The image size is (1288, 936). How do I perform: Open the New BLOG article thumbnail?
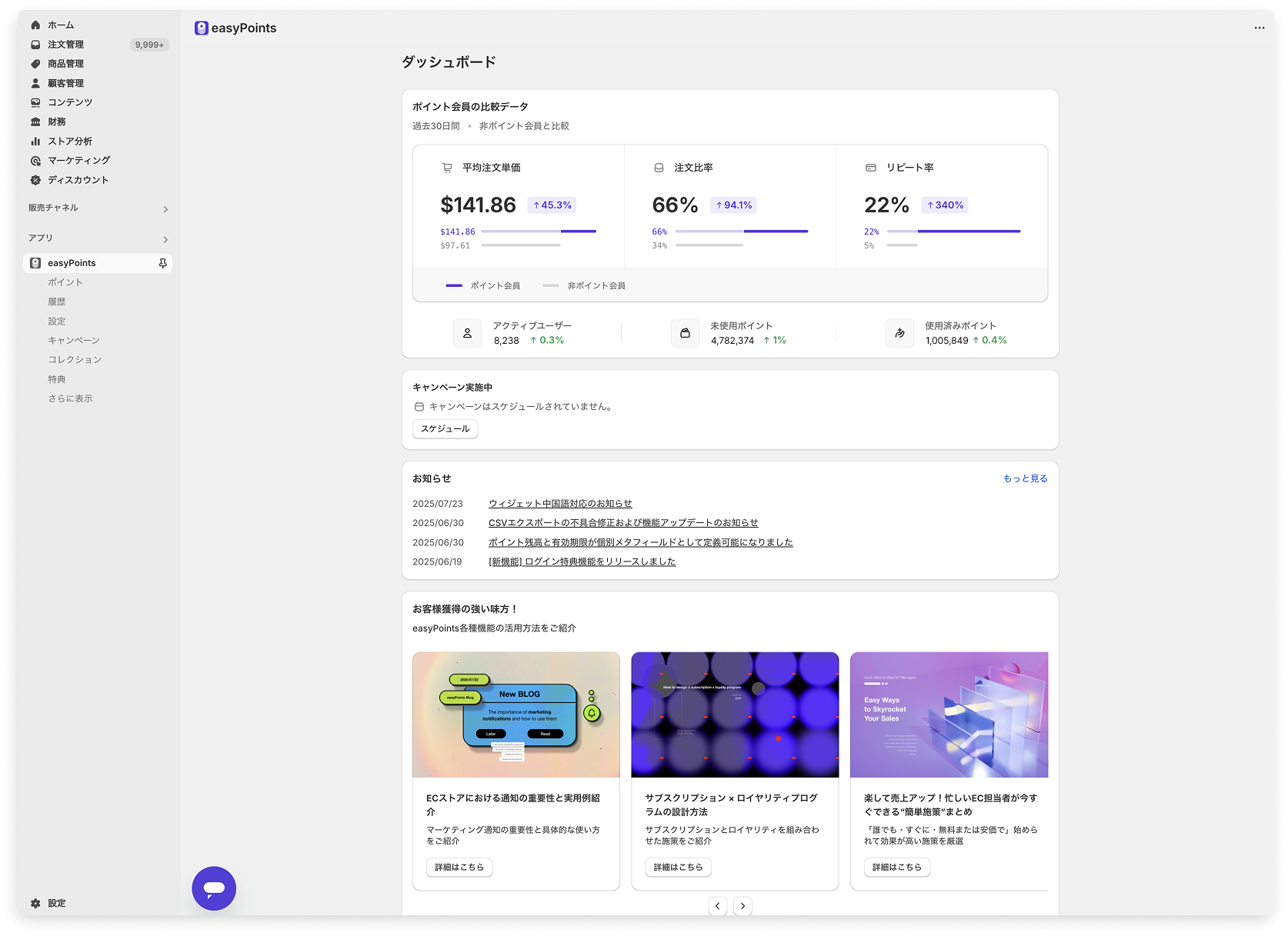(516, 714)
